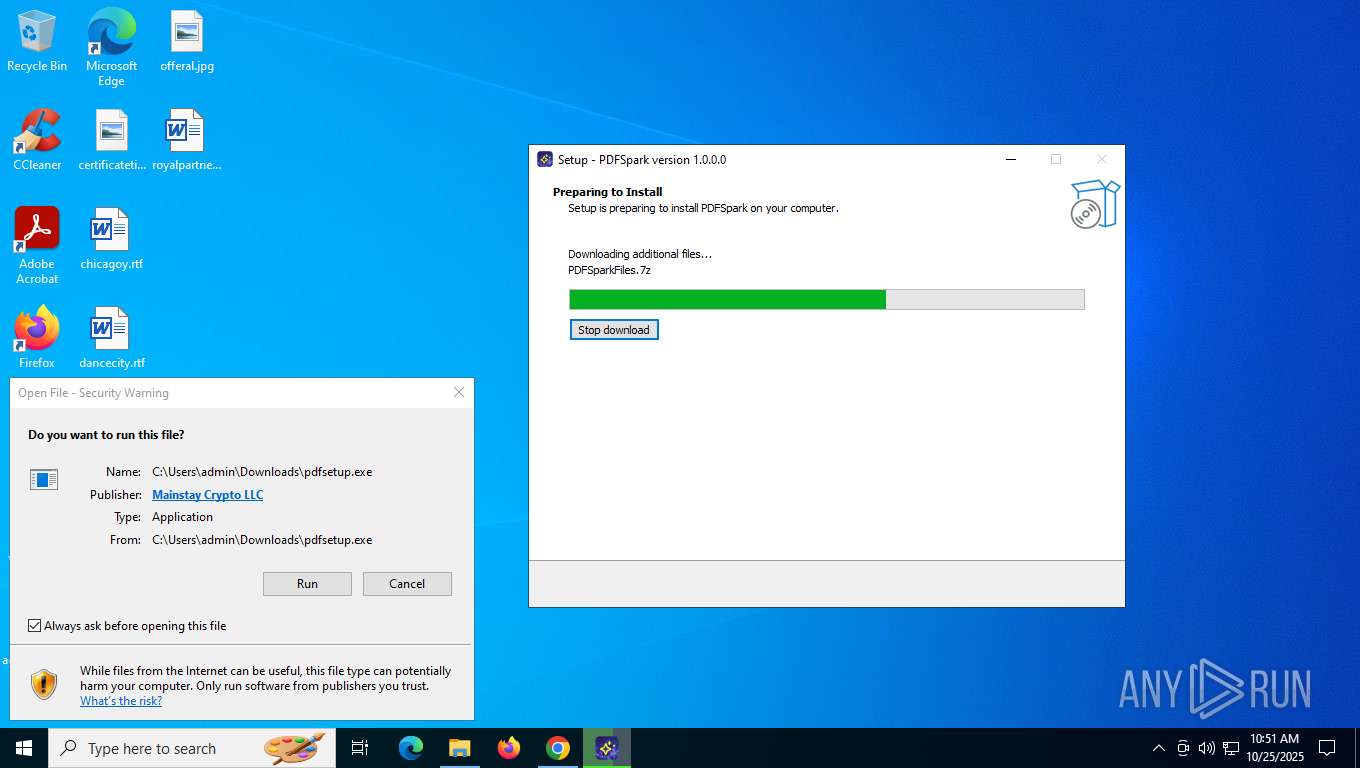The image size is (1360, 768).
Task: Open Edge from the taskbar
Action: click(411, 748)
